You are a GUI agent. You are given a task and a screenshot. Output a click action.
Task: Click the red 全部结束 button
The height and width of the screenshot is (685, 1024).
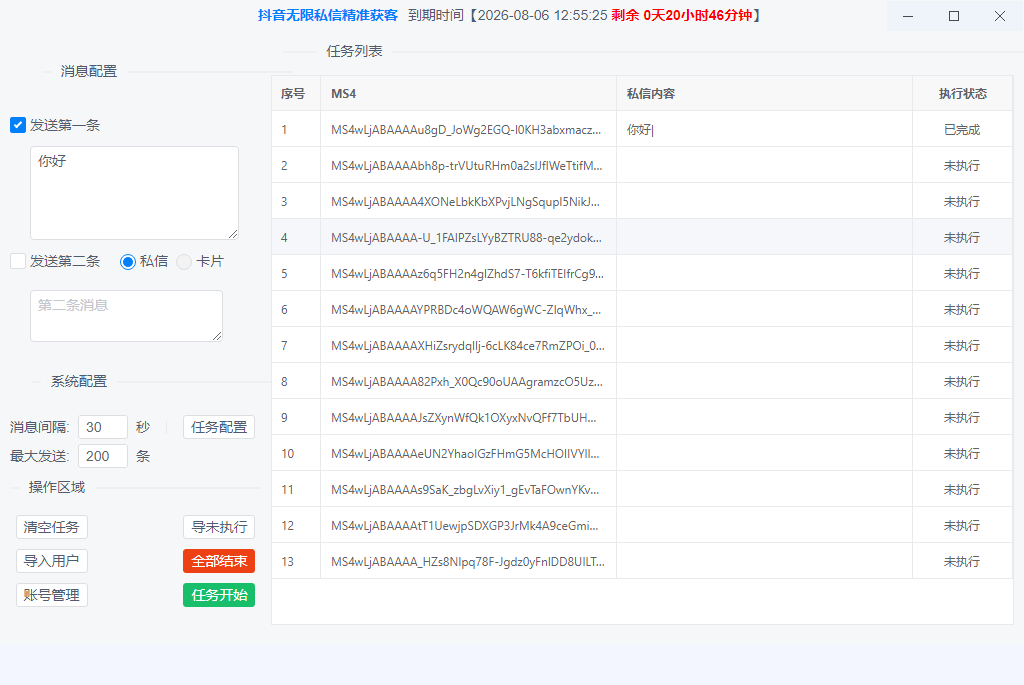click(x=219, y=561)
